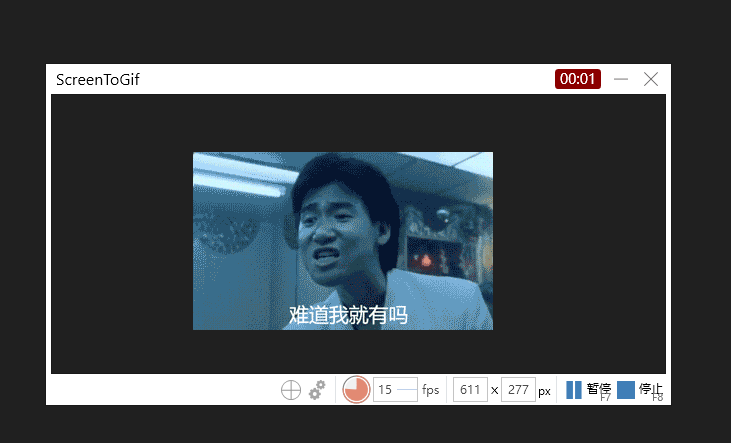Pause recording with the 暂停 button
731x443 pixels.
point(588,390)
